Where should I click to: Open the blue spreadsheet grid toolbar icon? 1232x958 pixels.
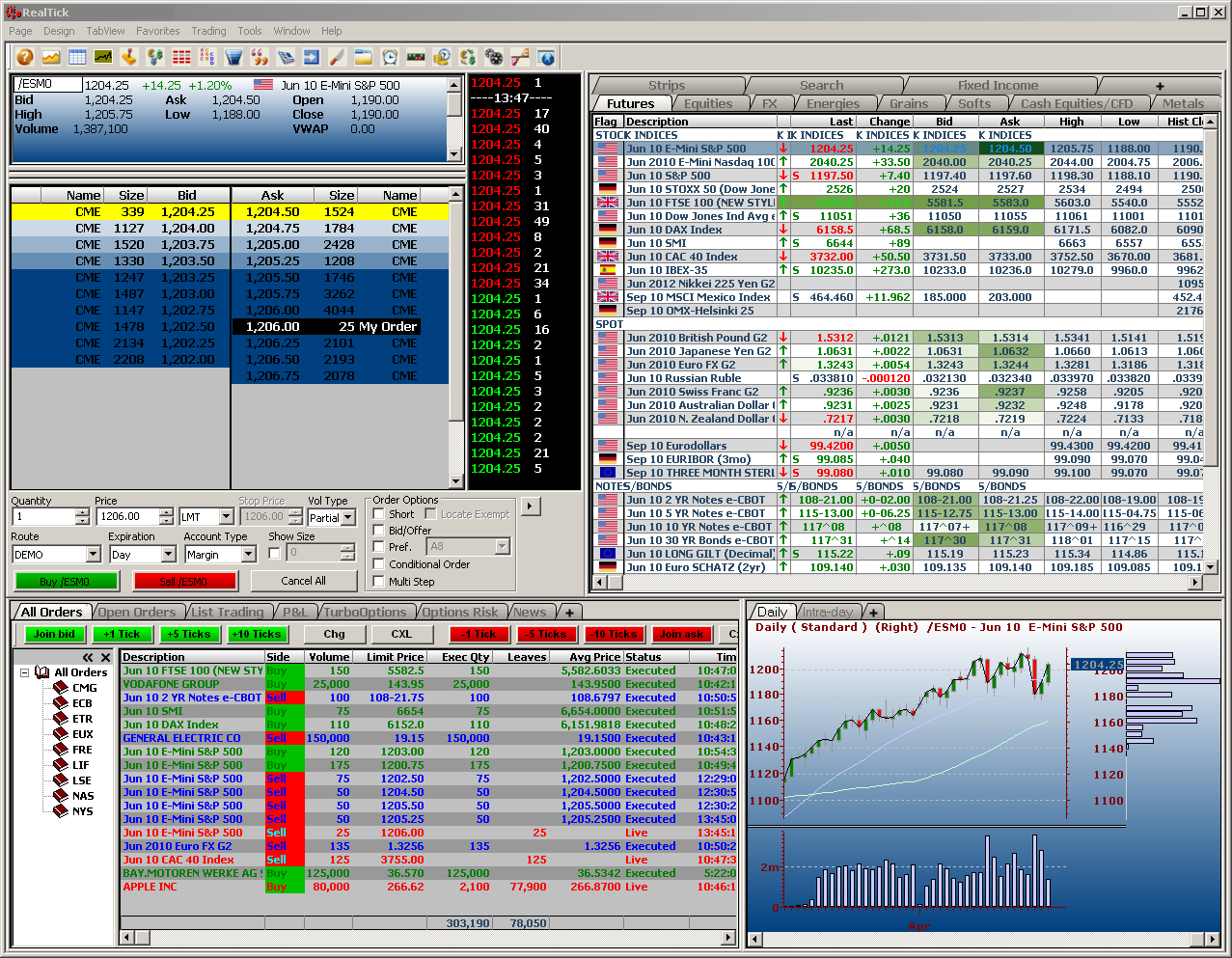77,58
